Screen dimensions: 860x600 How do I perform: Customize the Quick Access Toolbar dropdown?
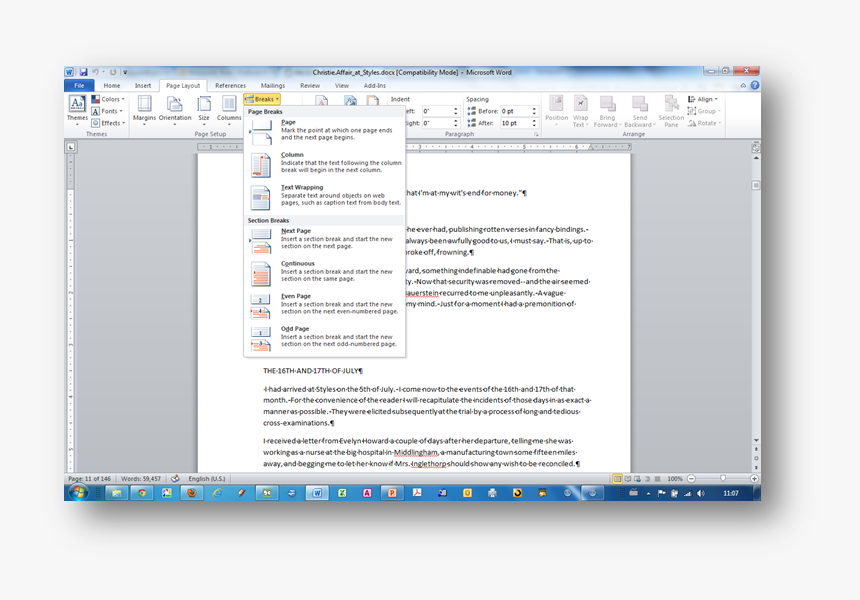pos(125,72)
